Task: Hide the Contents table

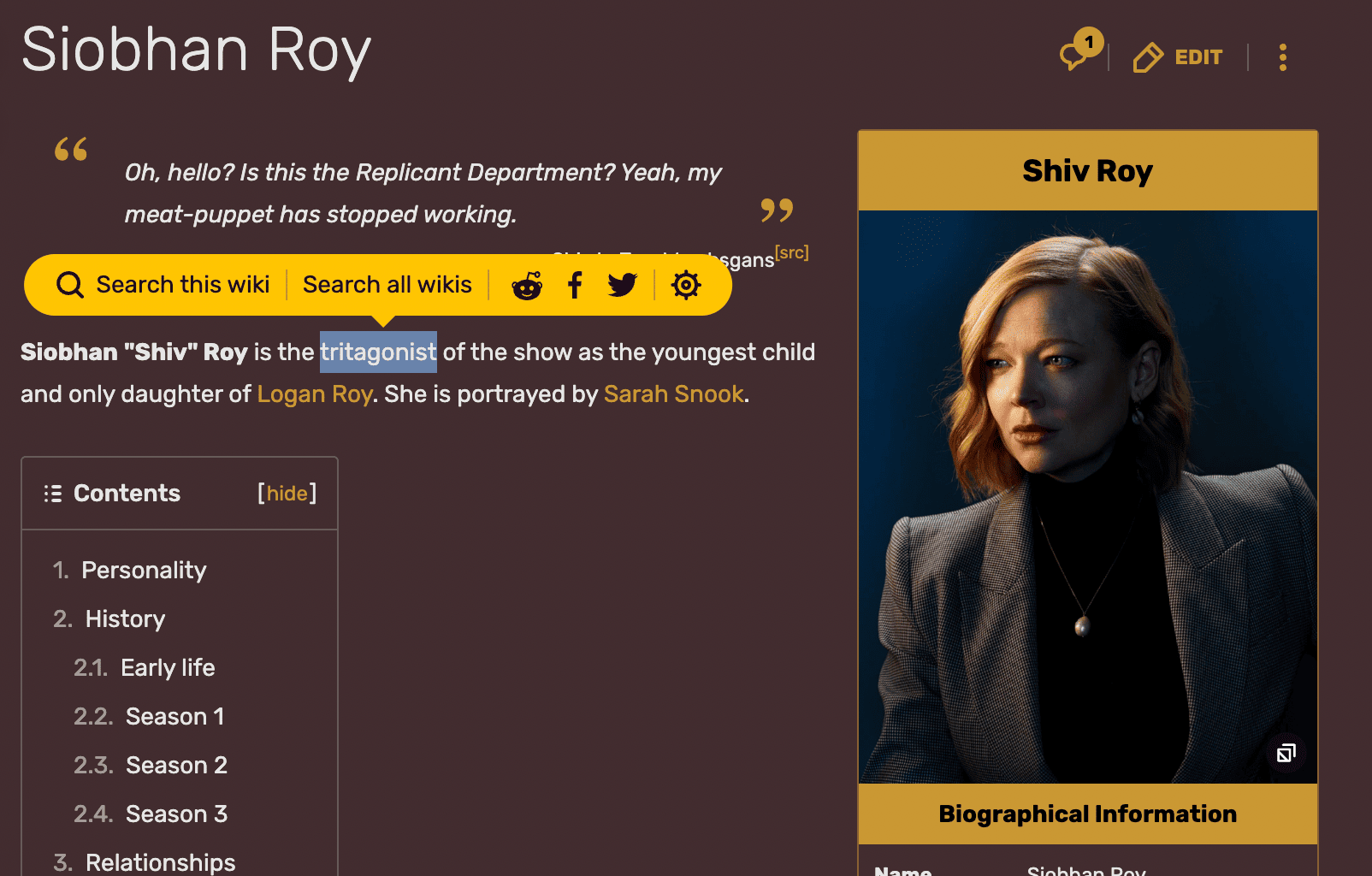Action: coord(287,494)
